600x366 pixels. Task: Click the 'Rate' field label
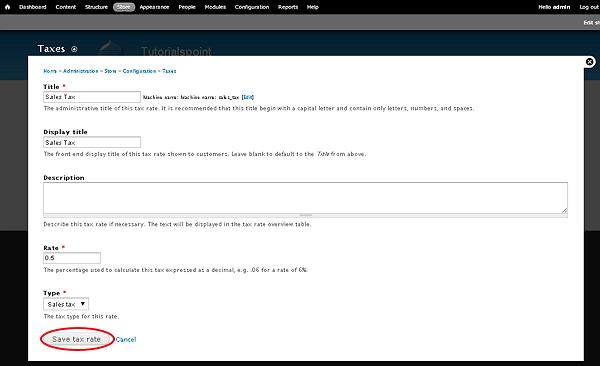51,248
